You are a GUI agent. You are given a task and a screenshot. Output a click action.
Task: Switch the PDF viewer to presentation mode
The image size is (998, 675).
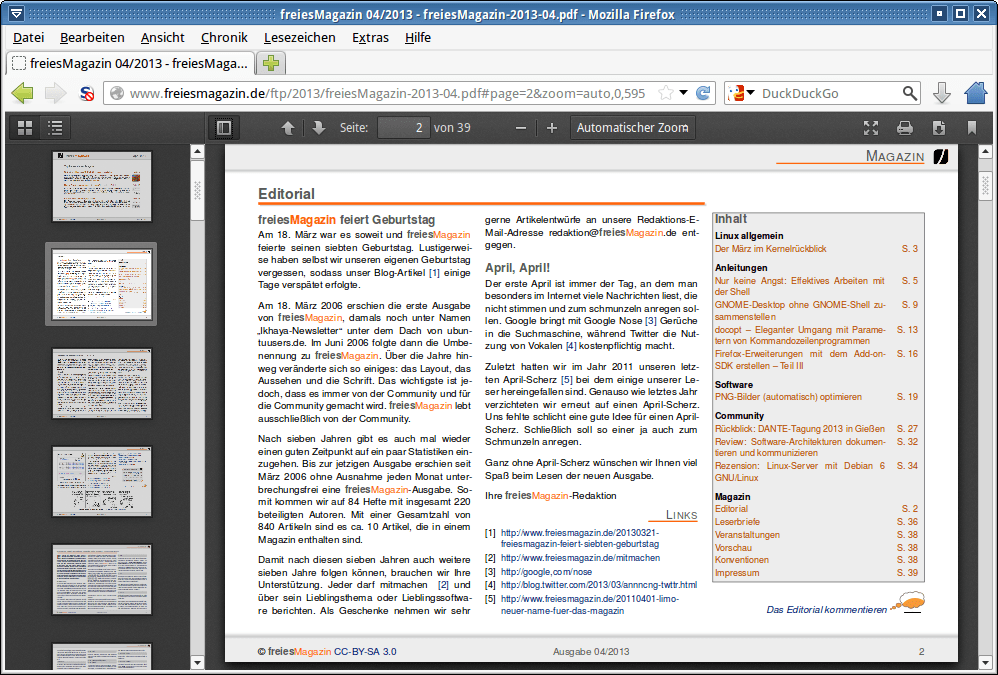(x=871, y=128)
